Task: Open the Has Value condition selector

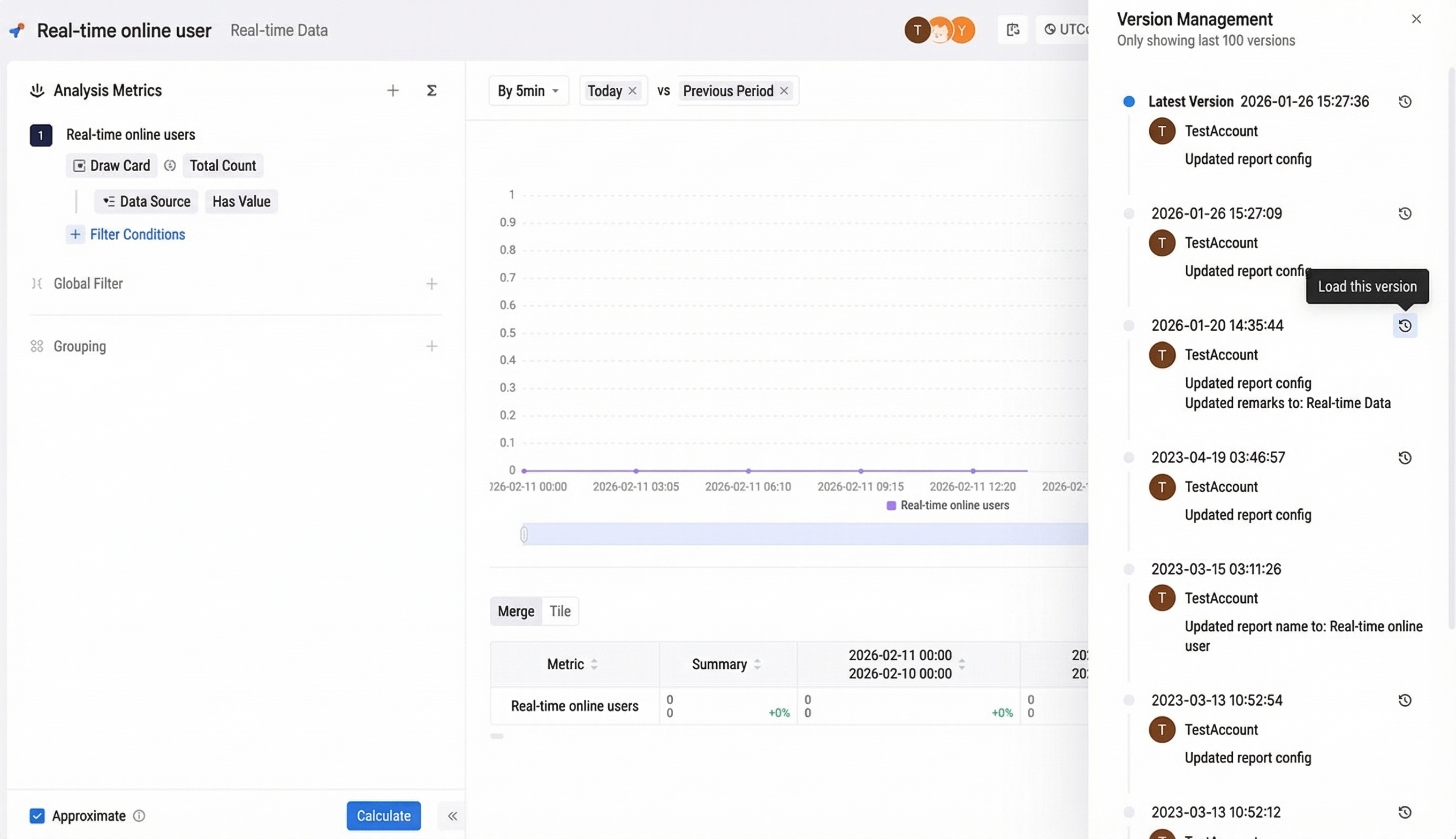Action: coord(241,201)
